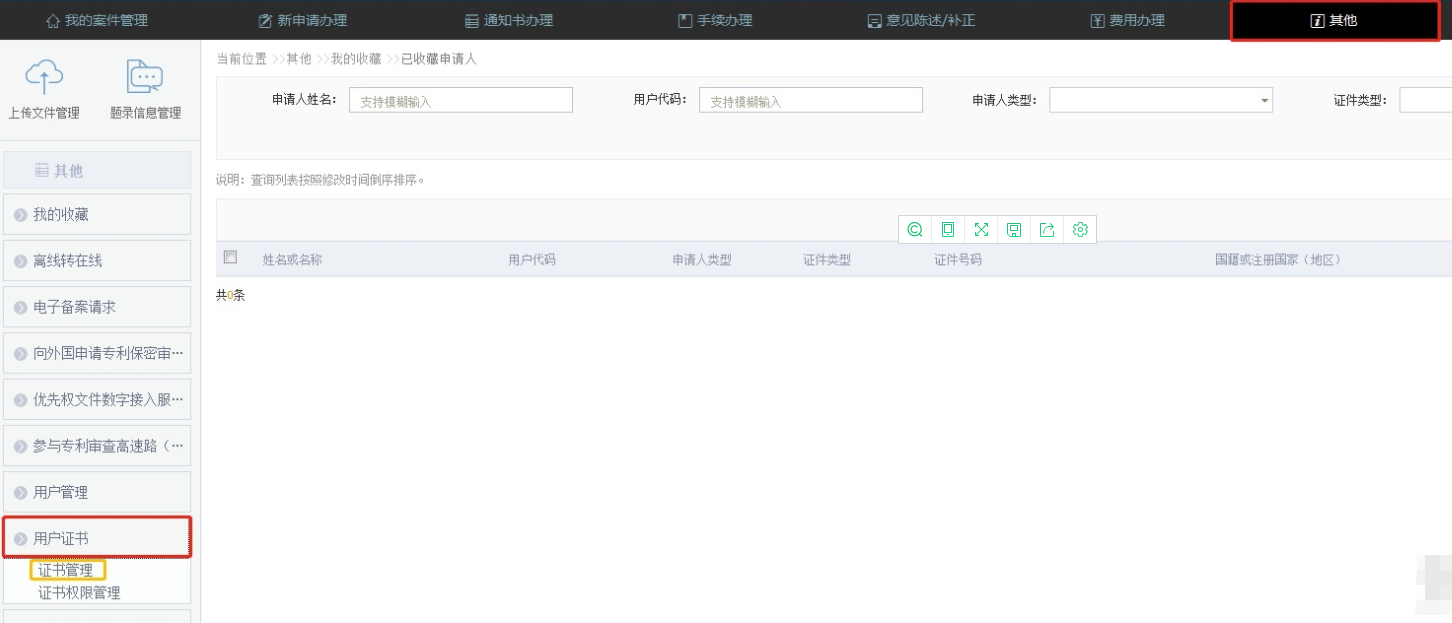Screen dimensions: 1452x623
Task: Go to 我的案件管理 tab
Action: coord(96,20)
